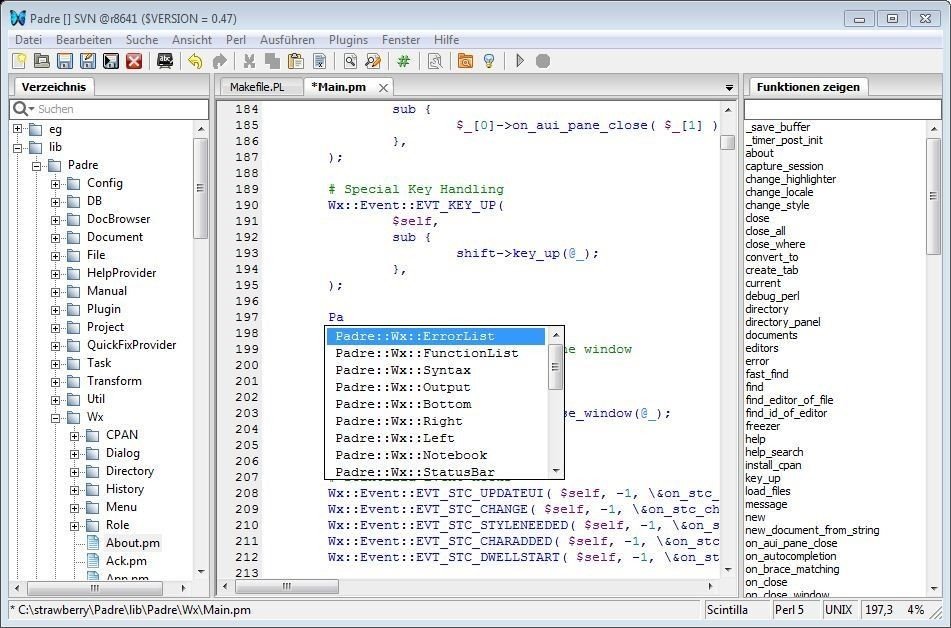Expand the Dialog folder
The width and height of the screenshot is (951, 628).
coord(74,454)
